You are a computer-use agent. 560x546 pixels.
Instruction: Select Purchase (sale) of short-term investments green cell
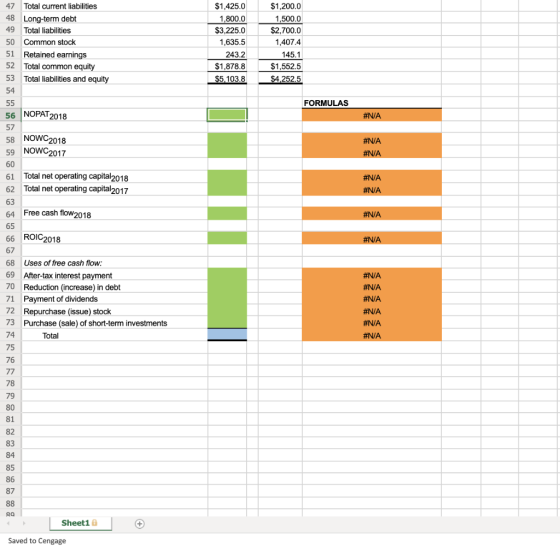pyautogui.click(x=227, y=322)
